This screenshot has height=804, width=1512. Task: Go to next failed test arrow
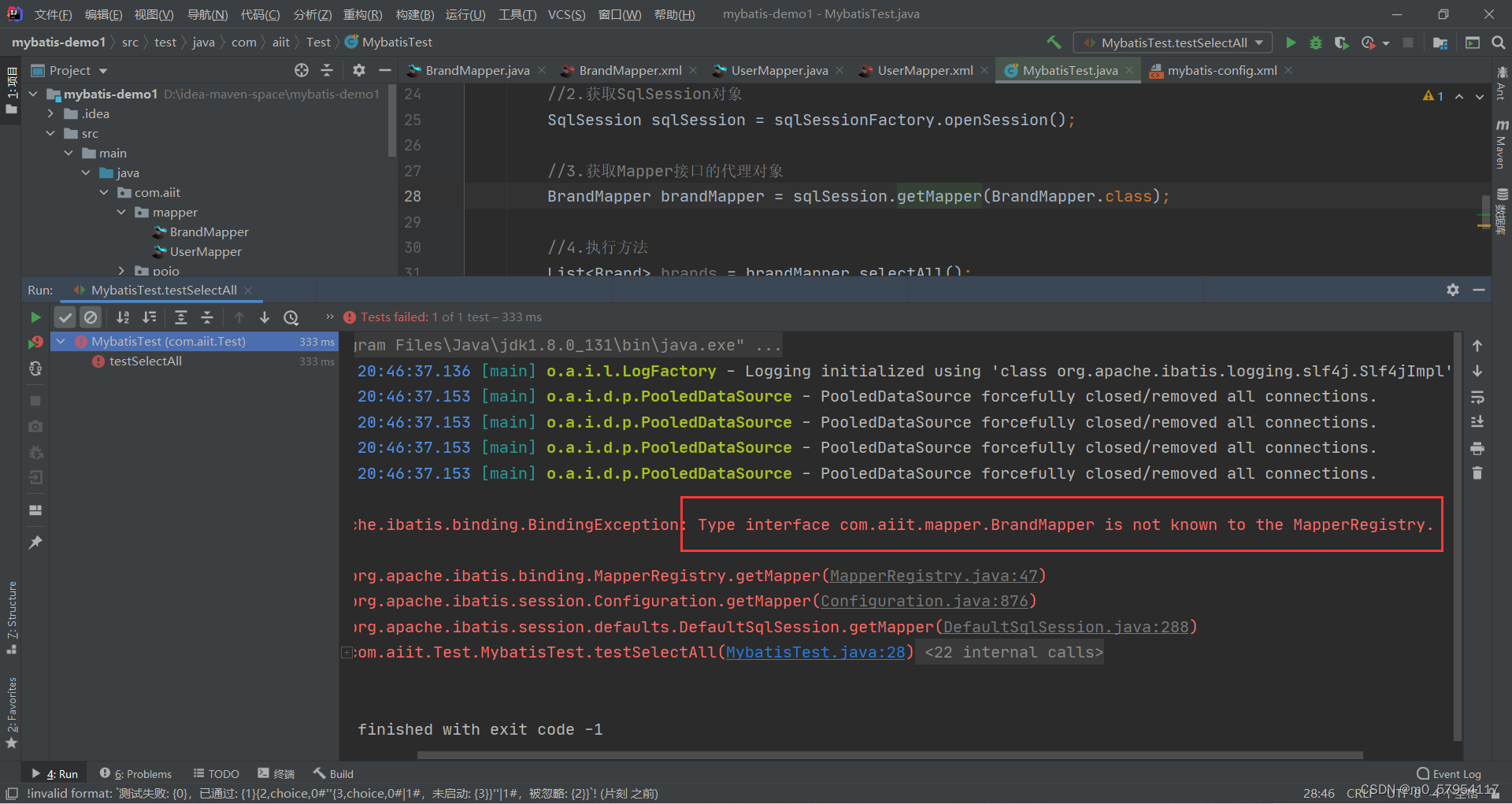click(265, 317)
